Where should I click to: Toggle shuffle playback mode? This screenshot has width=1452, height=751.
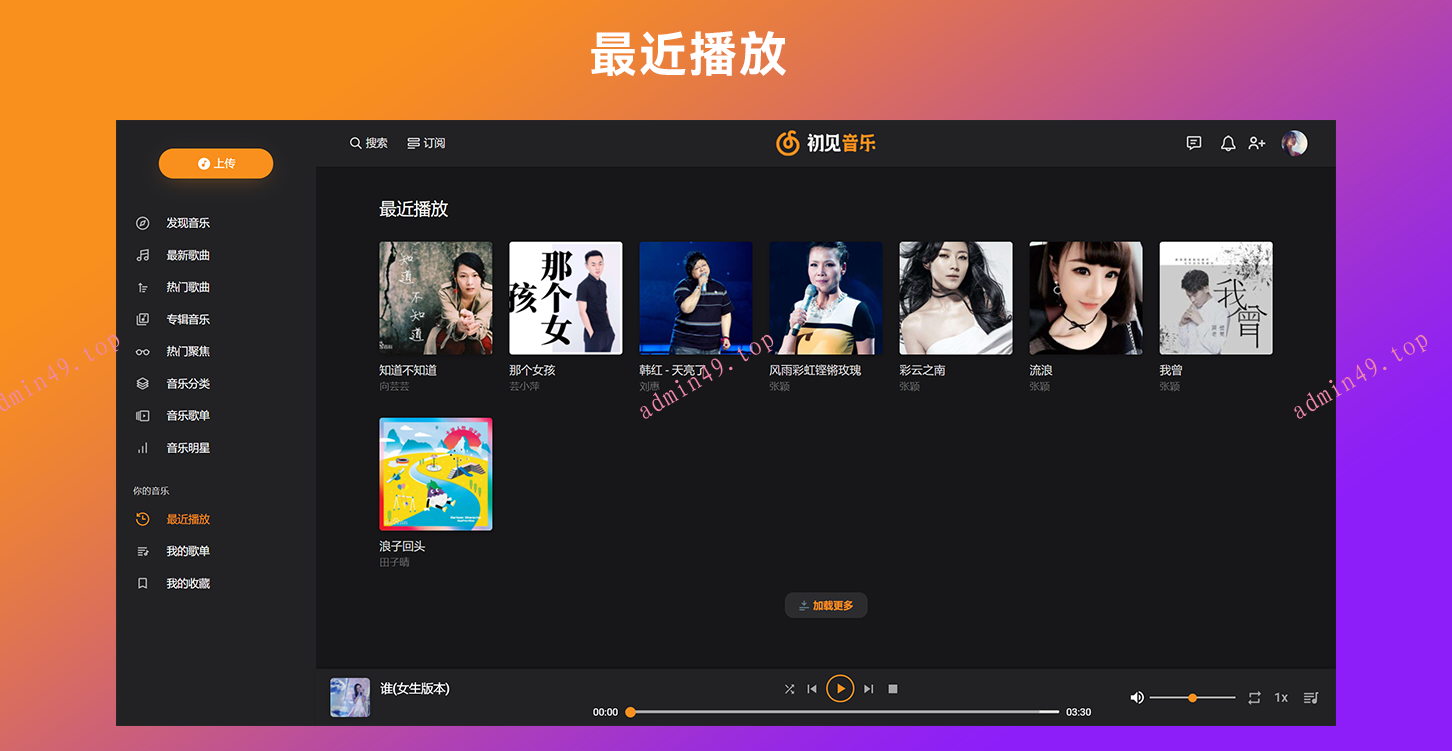pos(789,689)
